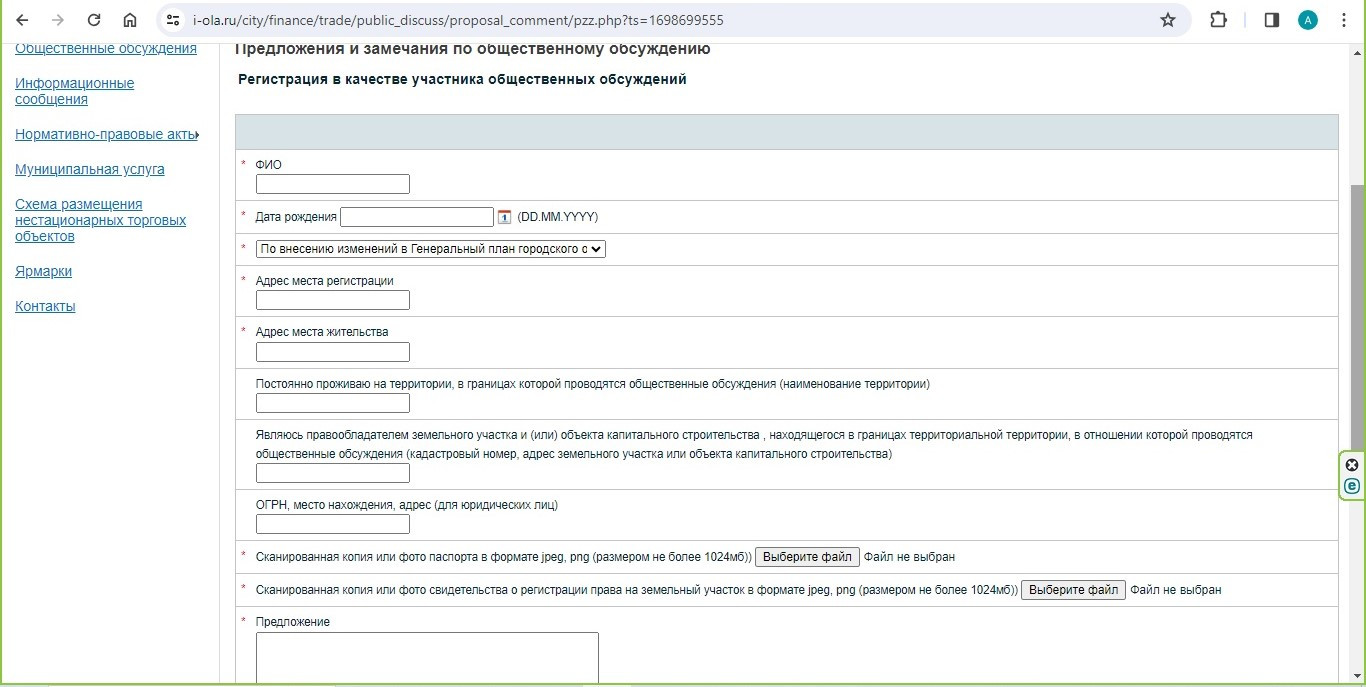Open the Контакты link

click(45, 306)
